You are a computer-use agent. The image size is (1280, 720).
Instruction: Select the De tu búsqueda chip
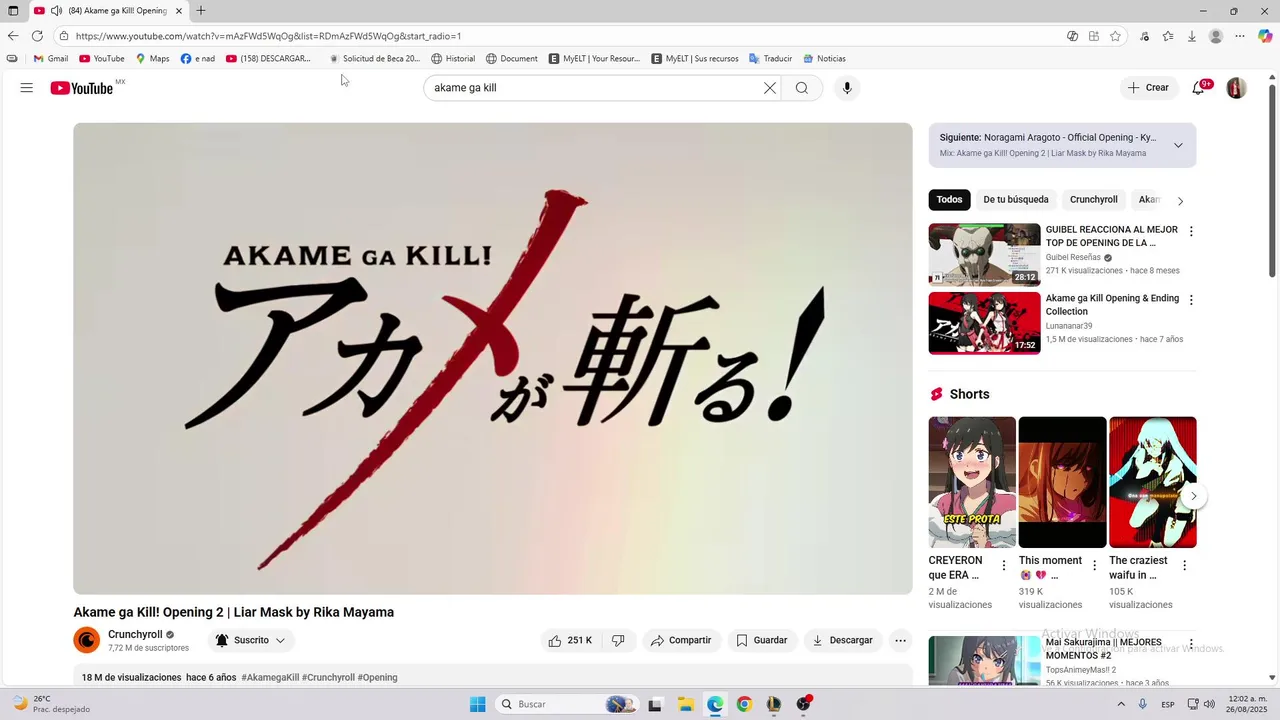pyautogui.click(x=1016, y=199)
